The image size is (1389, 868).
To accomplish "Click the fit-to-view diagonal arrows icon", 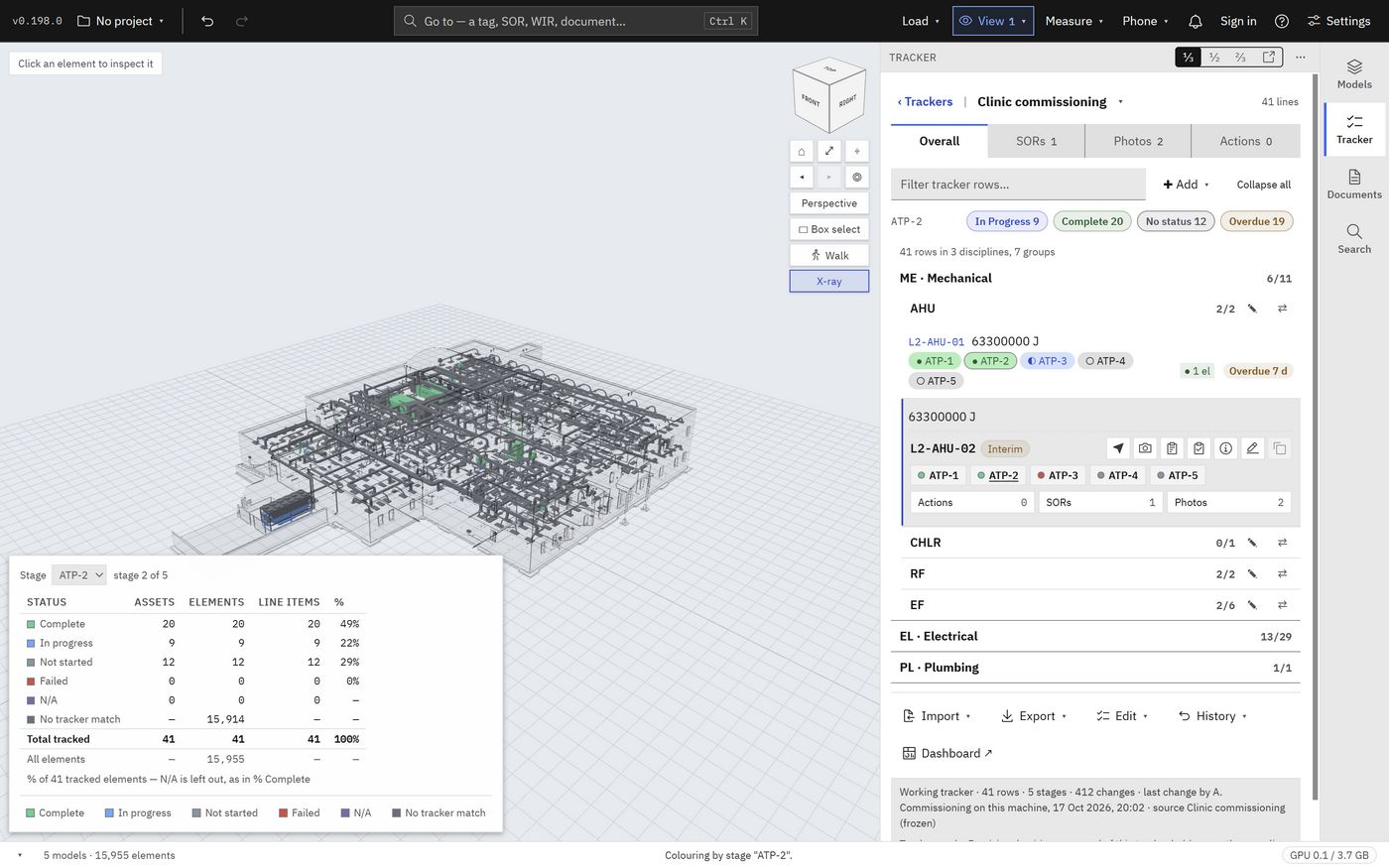I will [x=829, y=151].
